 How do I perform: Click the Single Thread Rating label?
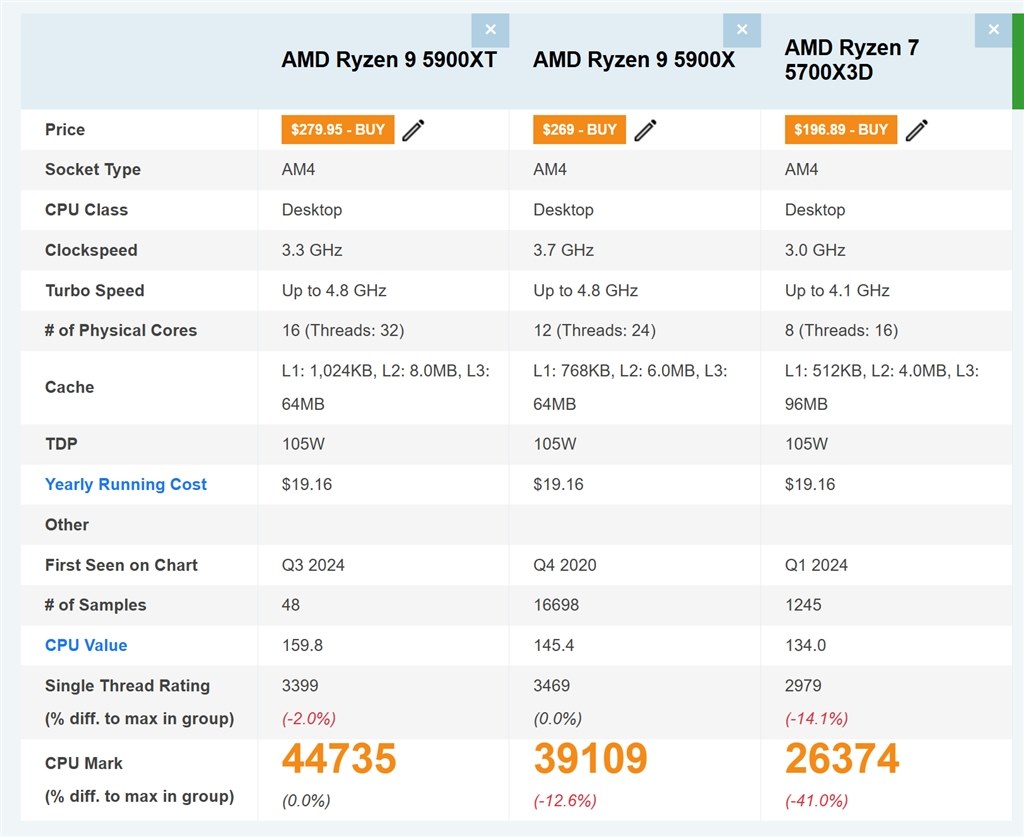click(127, 686)
